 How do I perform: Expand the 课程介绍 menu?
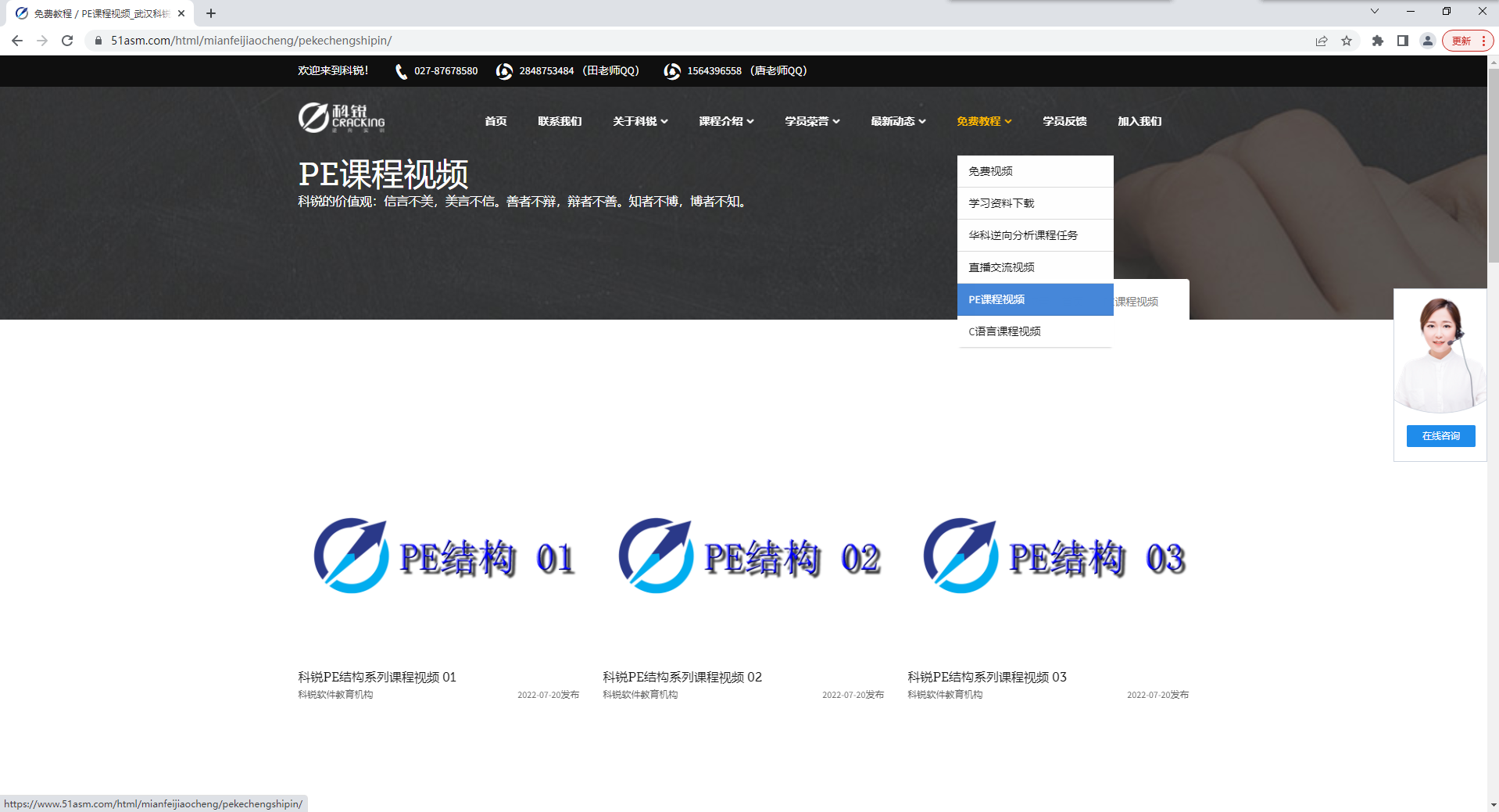(726, 121)
